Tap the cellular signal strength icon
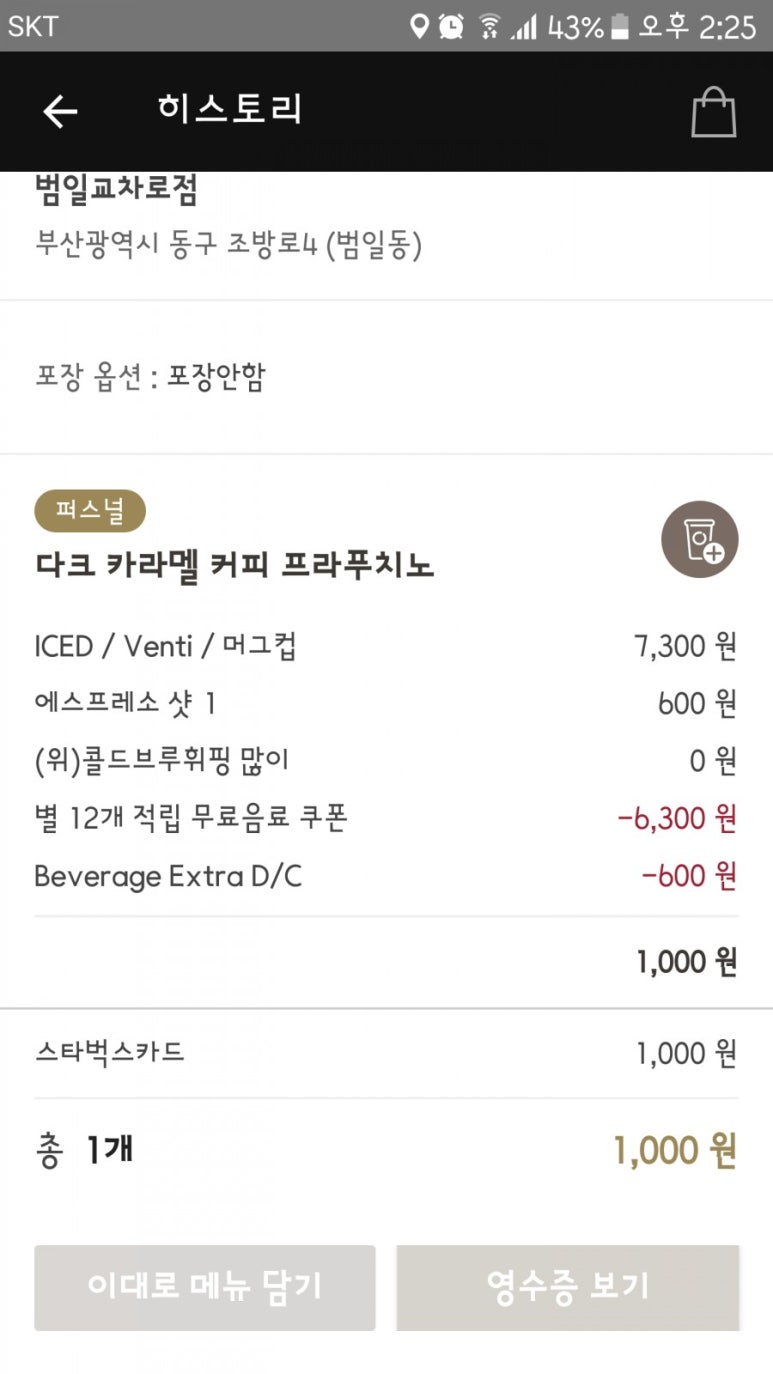This screenshot has width=773, height=1374. tap(524, 27)
